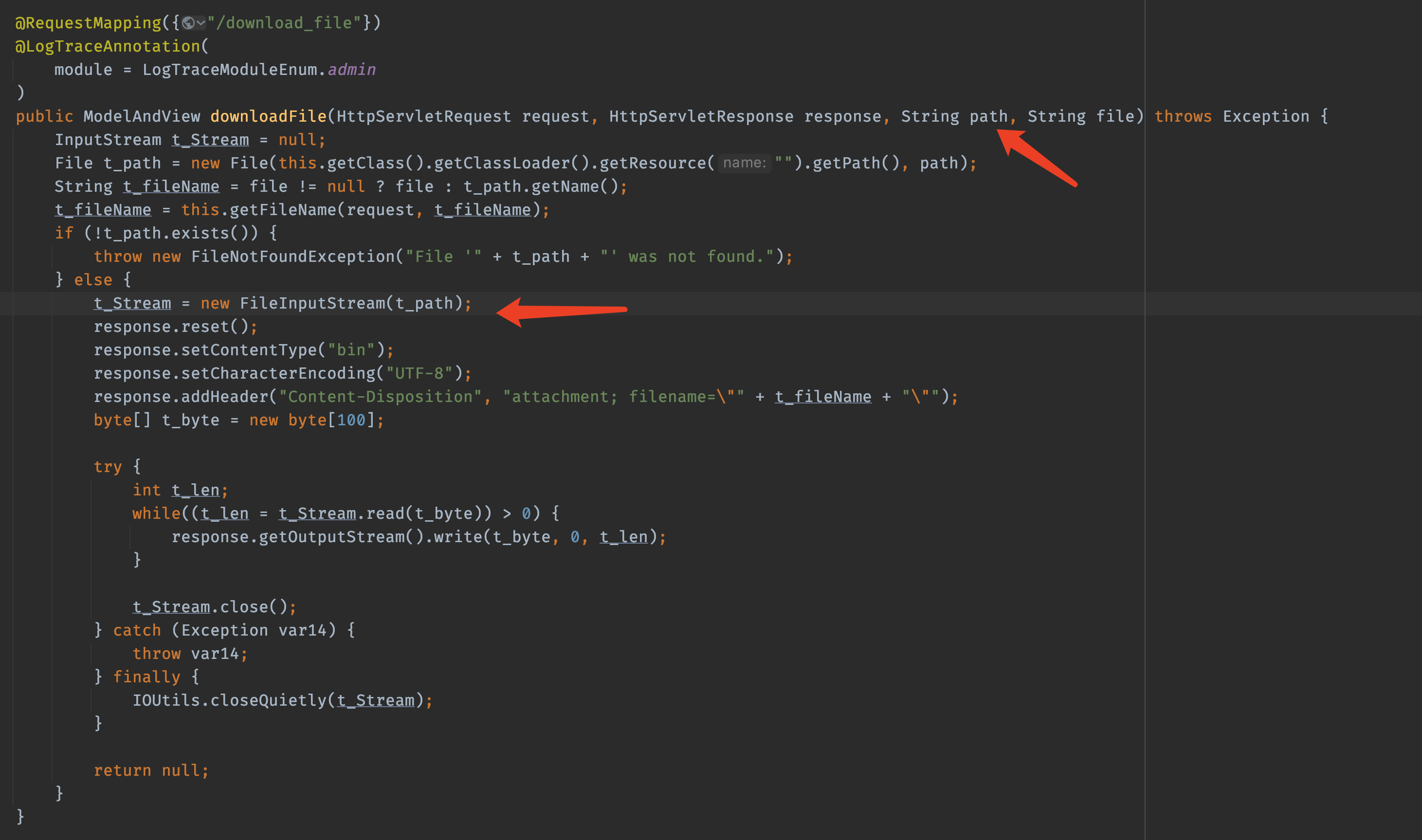Click the downloadFile method name
Viewport: 1422px width, 840px height.
coord(268,117)
